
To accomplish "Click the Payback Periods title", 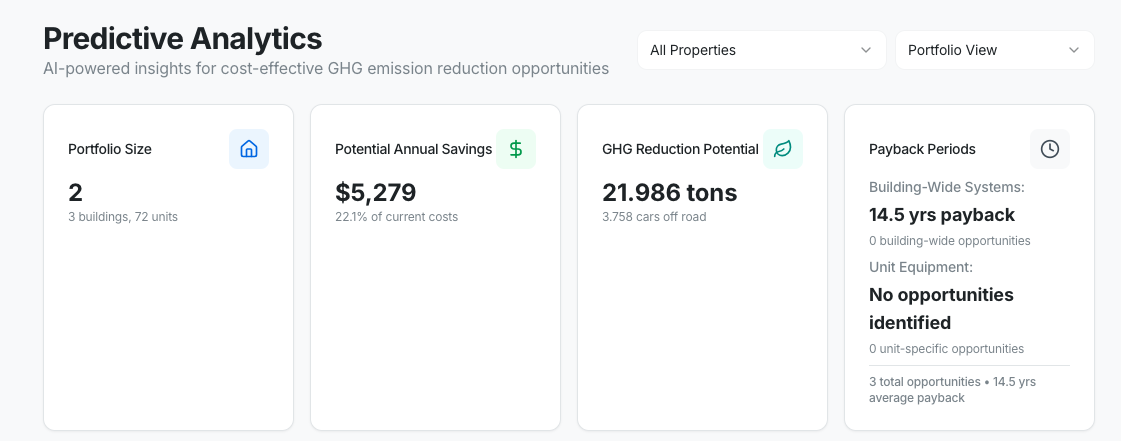I will click(922, 149).
